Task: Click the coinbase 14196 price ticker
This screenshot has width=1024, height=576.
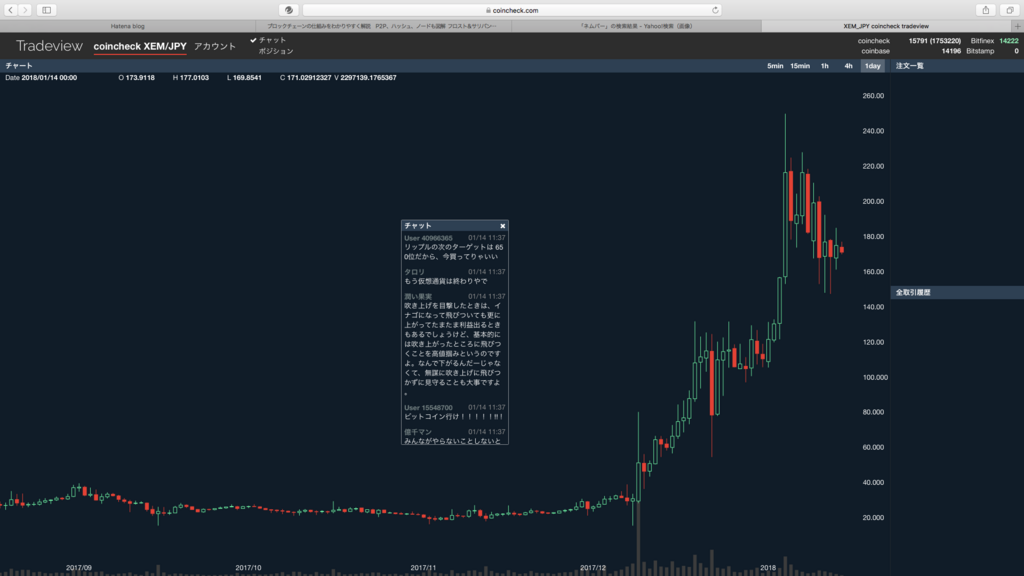Action: click(x=910, y=51)
